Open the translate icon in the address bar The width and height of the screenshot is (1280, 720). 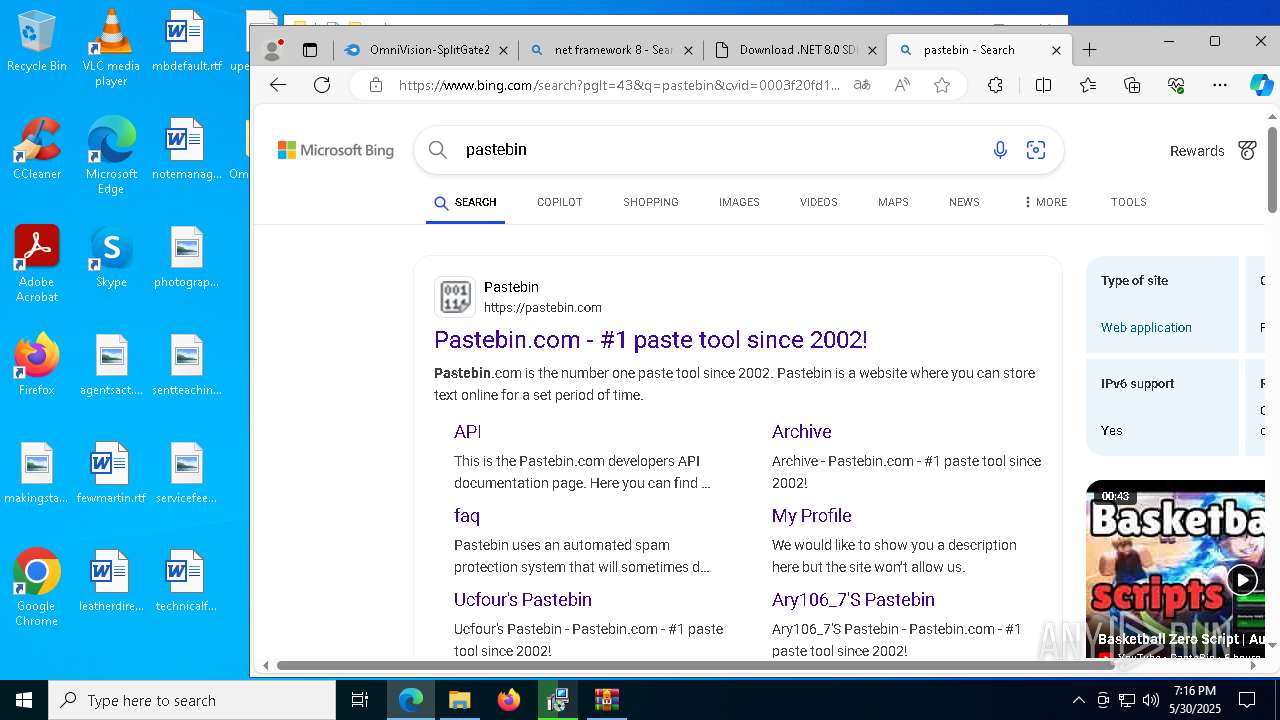coord(862,85)
